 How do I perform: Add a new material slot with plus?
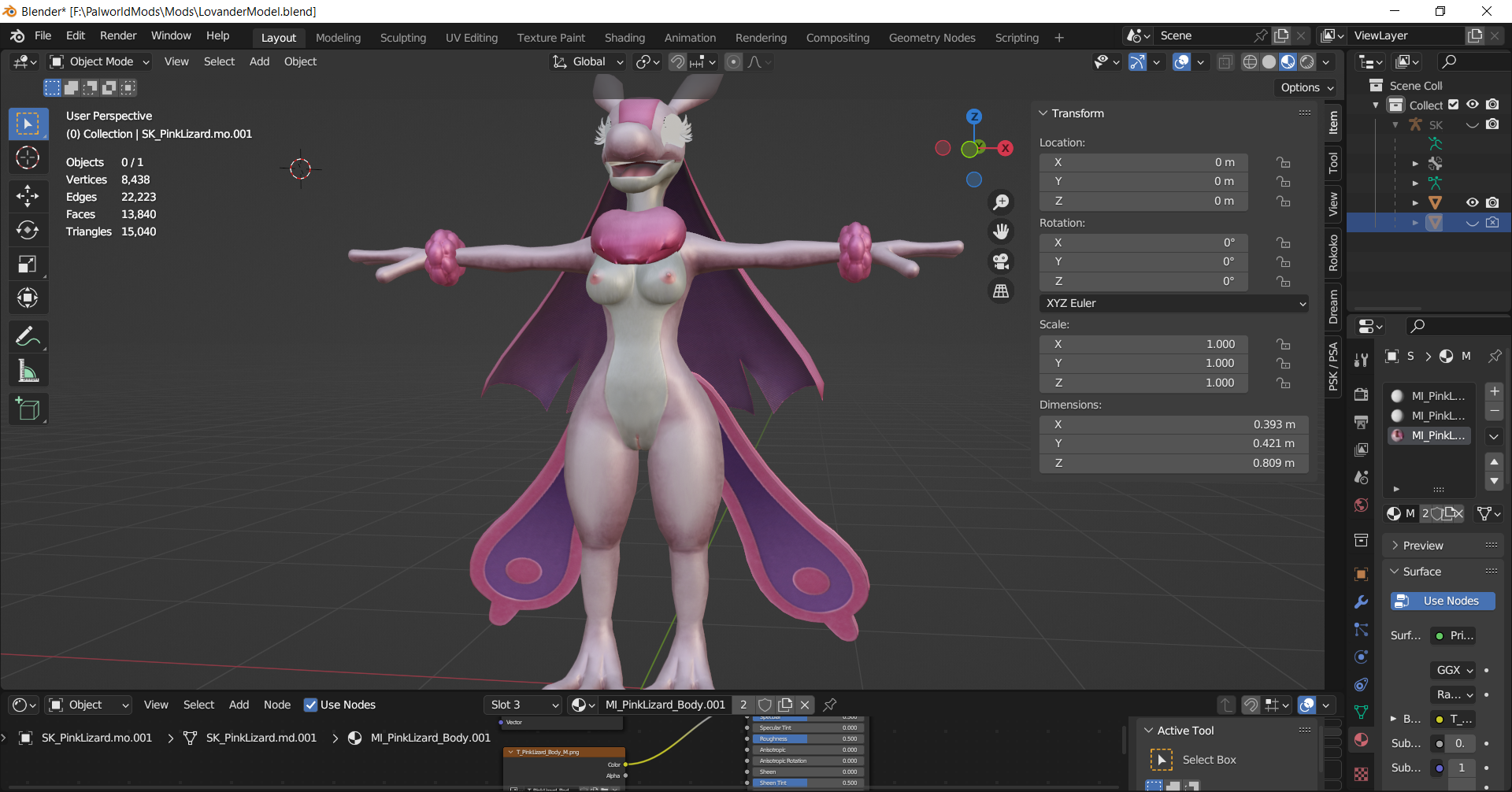[x=1494, y=391]
